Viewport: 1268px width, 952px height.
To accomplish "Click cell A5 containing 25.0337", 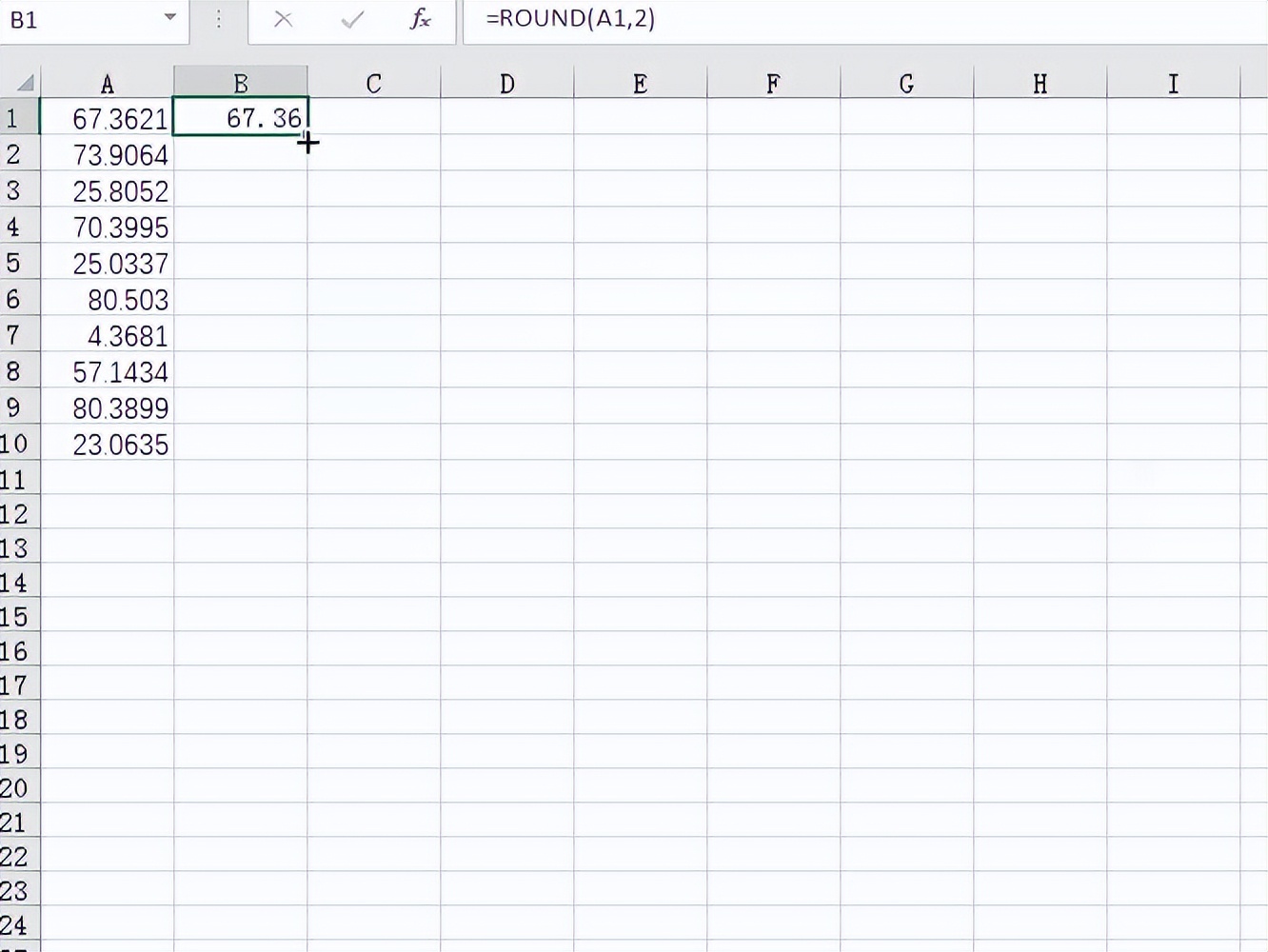I will pyautogui.click(x=107, y=262).
